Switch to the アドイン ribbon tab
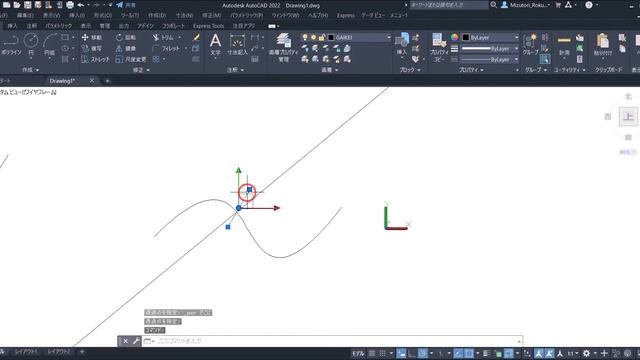 (x=145, y=26)
